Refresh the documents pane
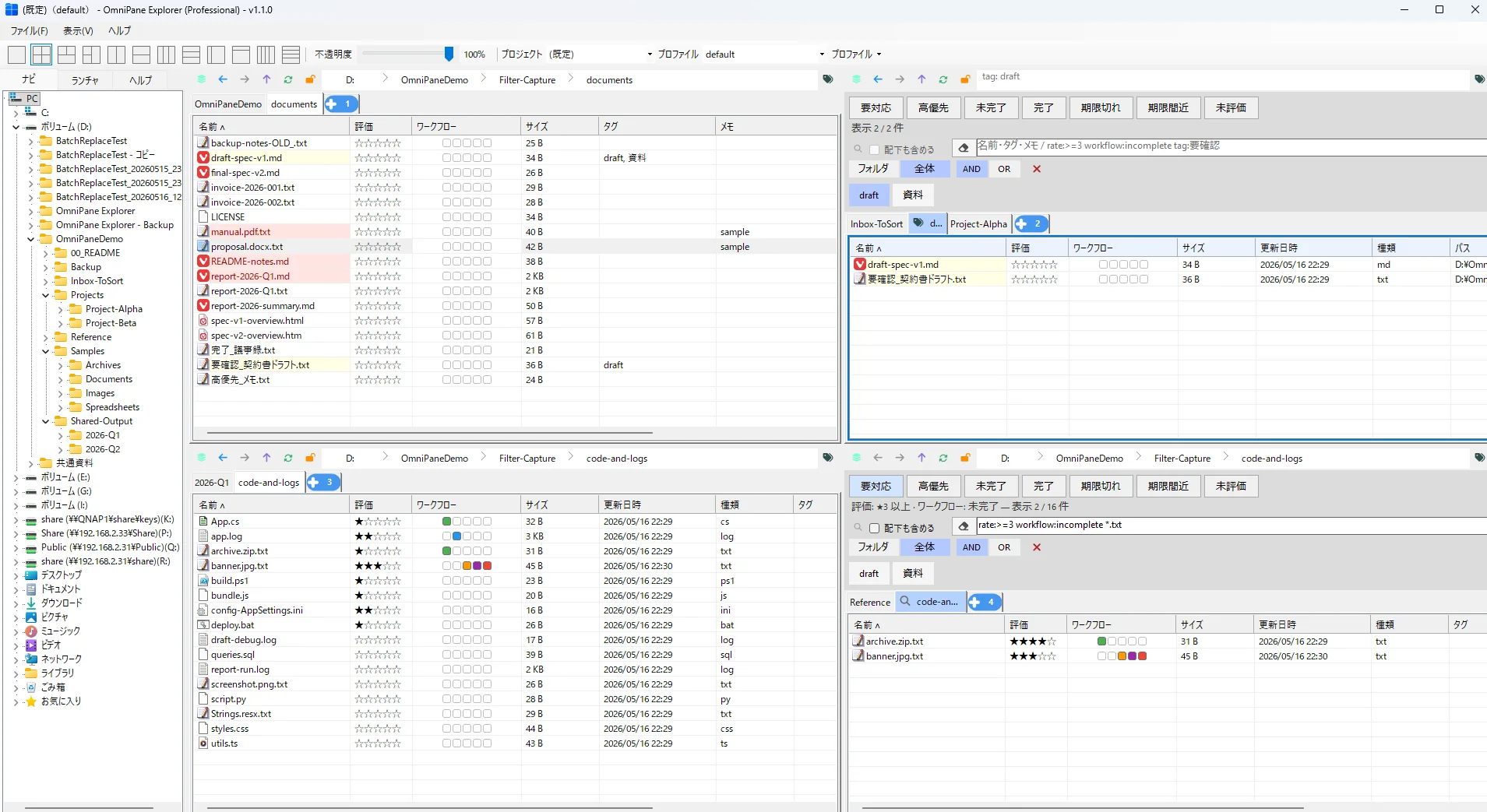The width and height of the screenshot is (1487, 812). (288, 79)
